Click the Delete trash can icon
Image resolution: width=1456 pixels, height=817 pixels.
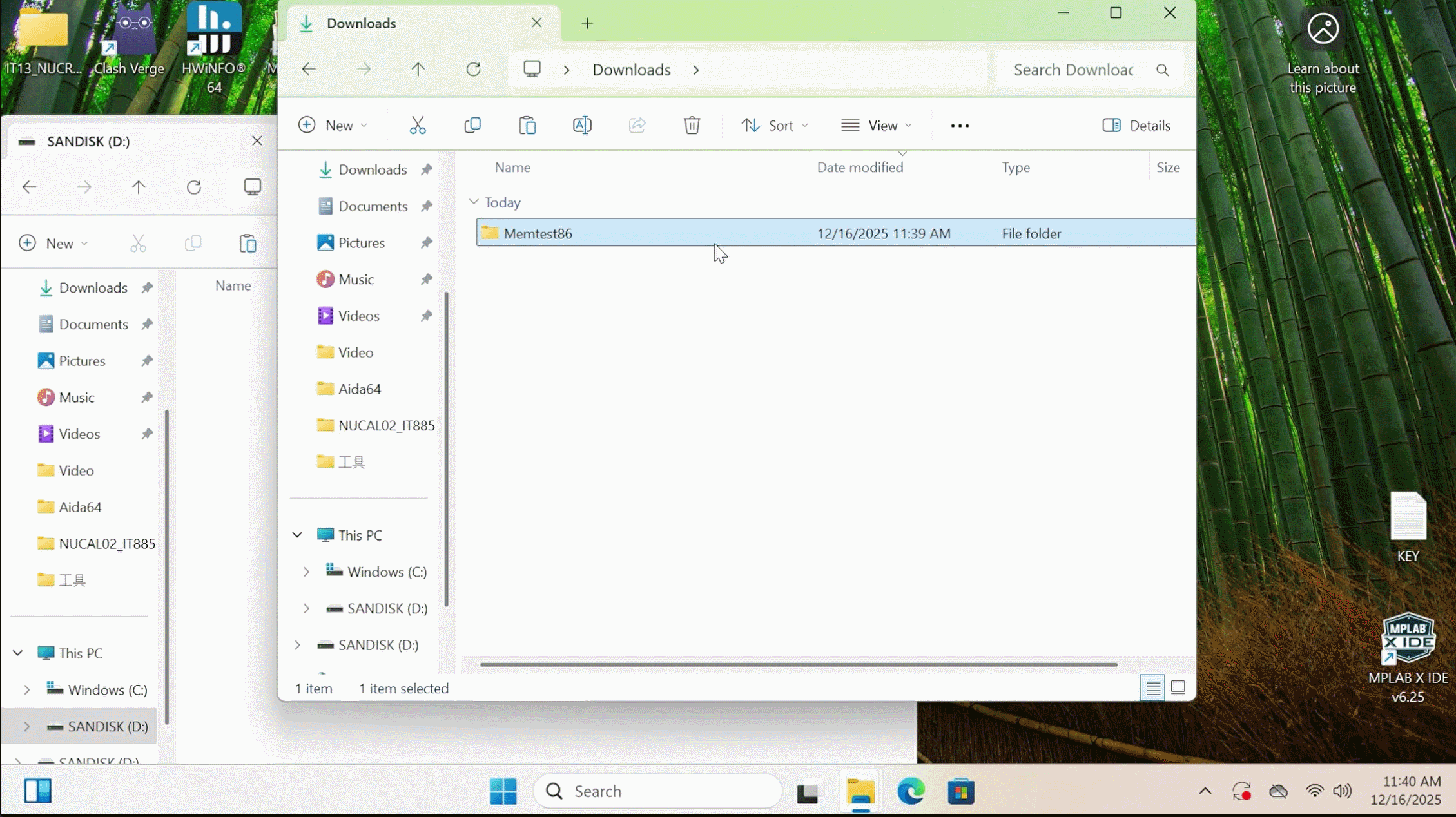coord(692,125)
